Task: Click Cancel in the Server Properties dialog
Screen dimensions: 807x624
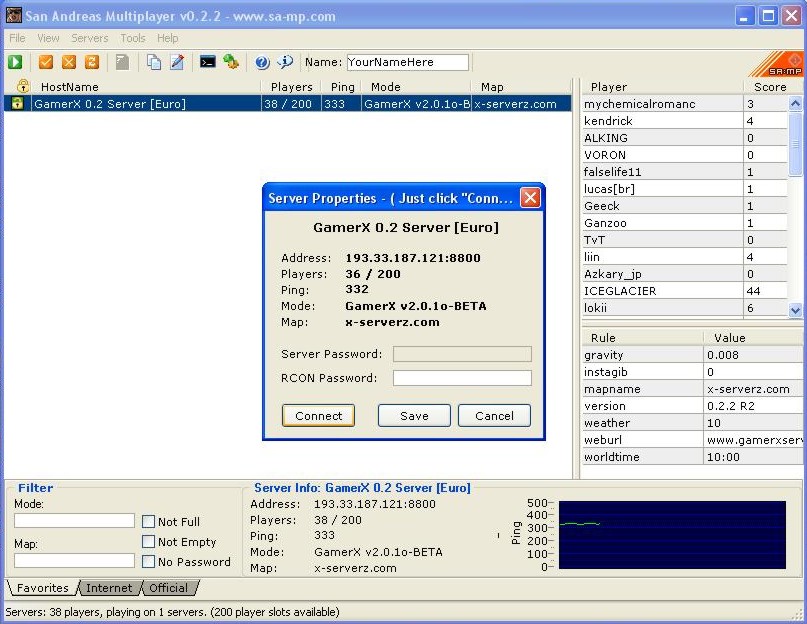Action: tap(494, 415)
